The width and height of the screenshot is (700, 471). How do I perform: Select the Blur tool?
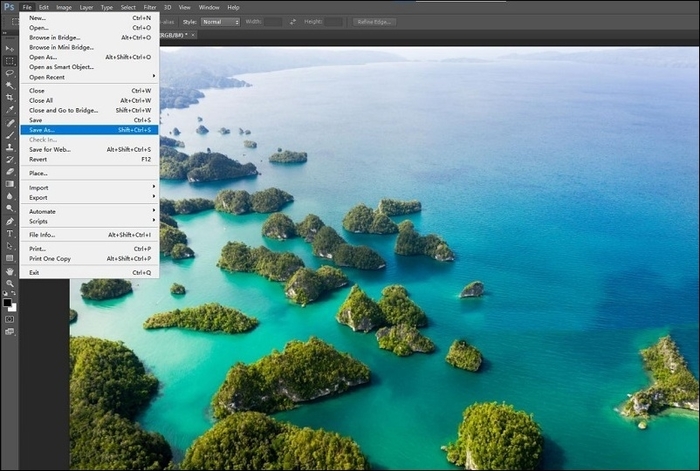coord(9,196)
